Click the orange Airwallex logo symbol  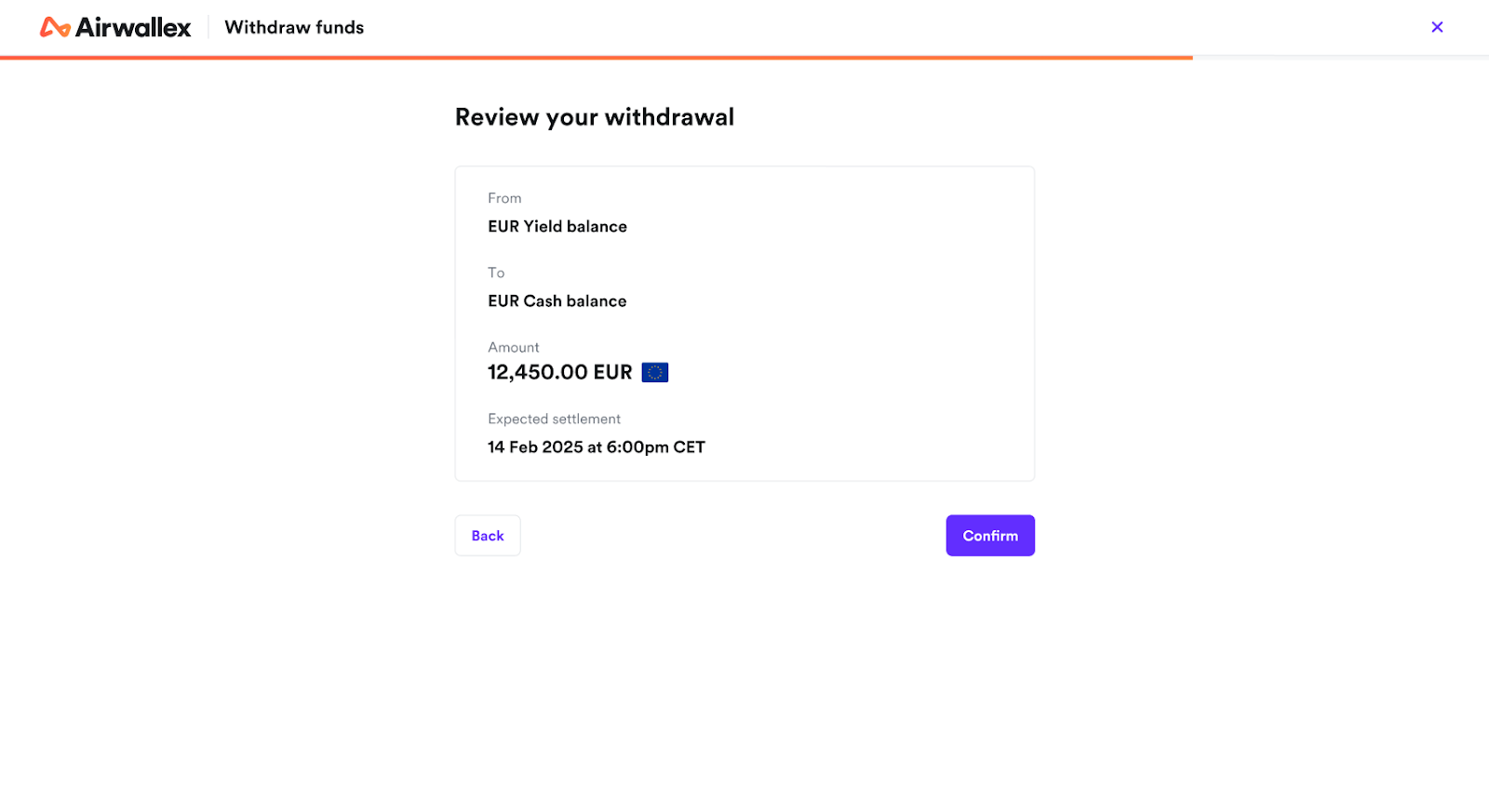click(55, 28)
